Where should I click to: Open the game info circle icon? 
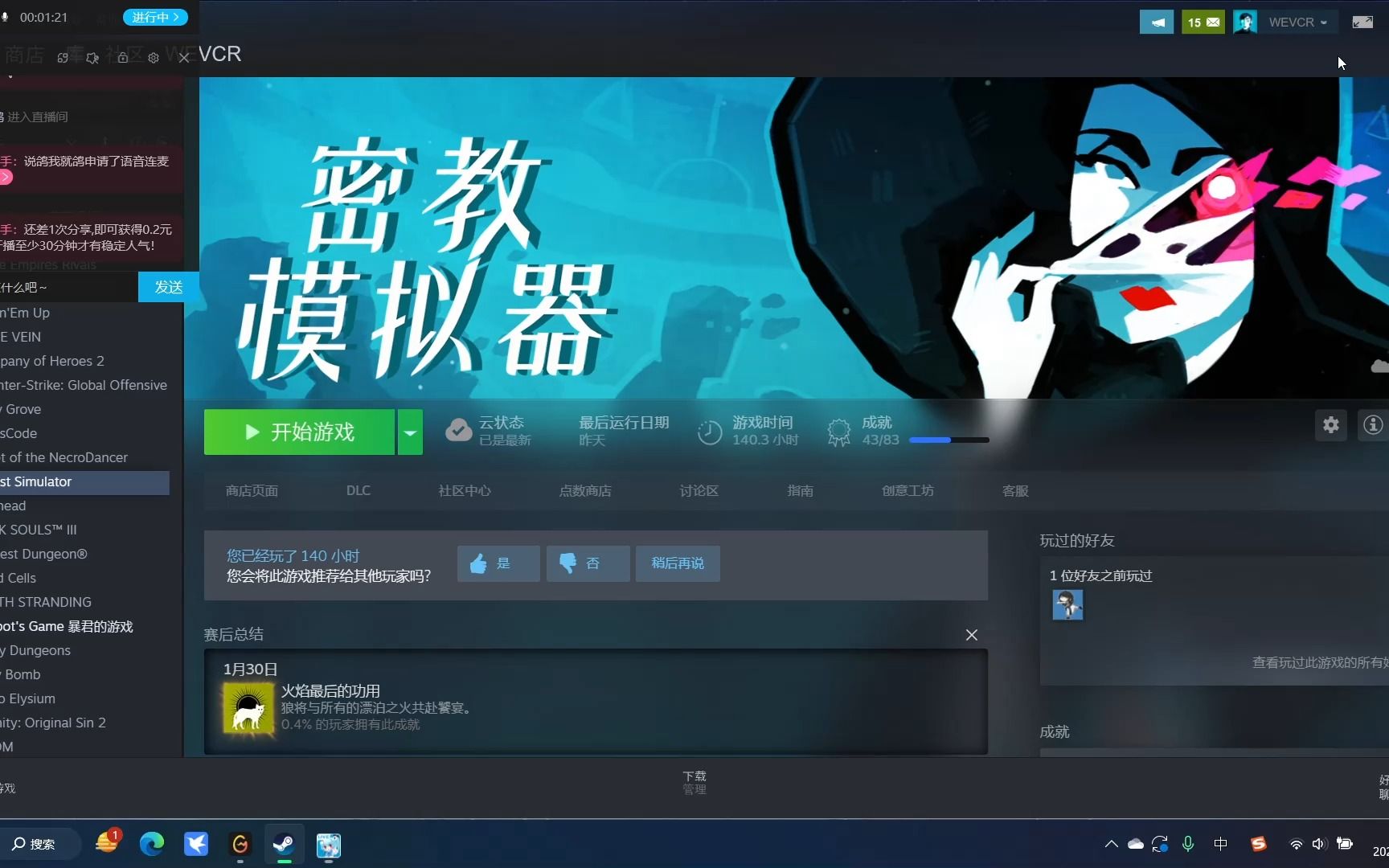click(1373, 424)
